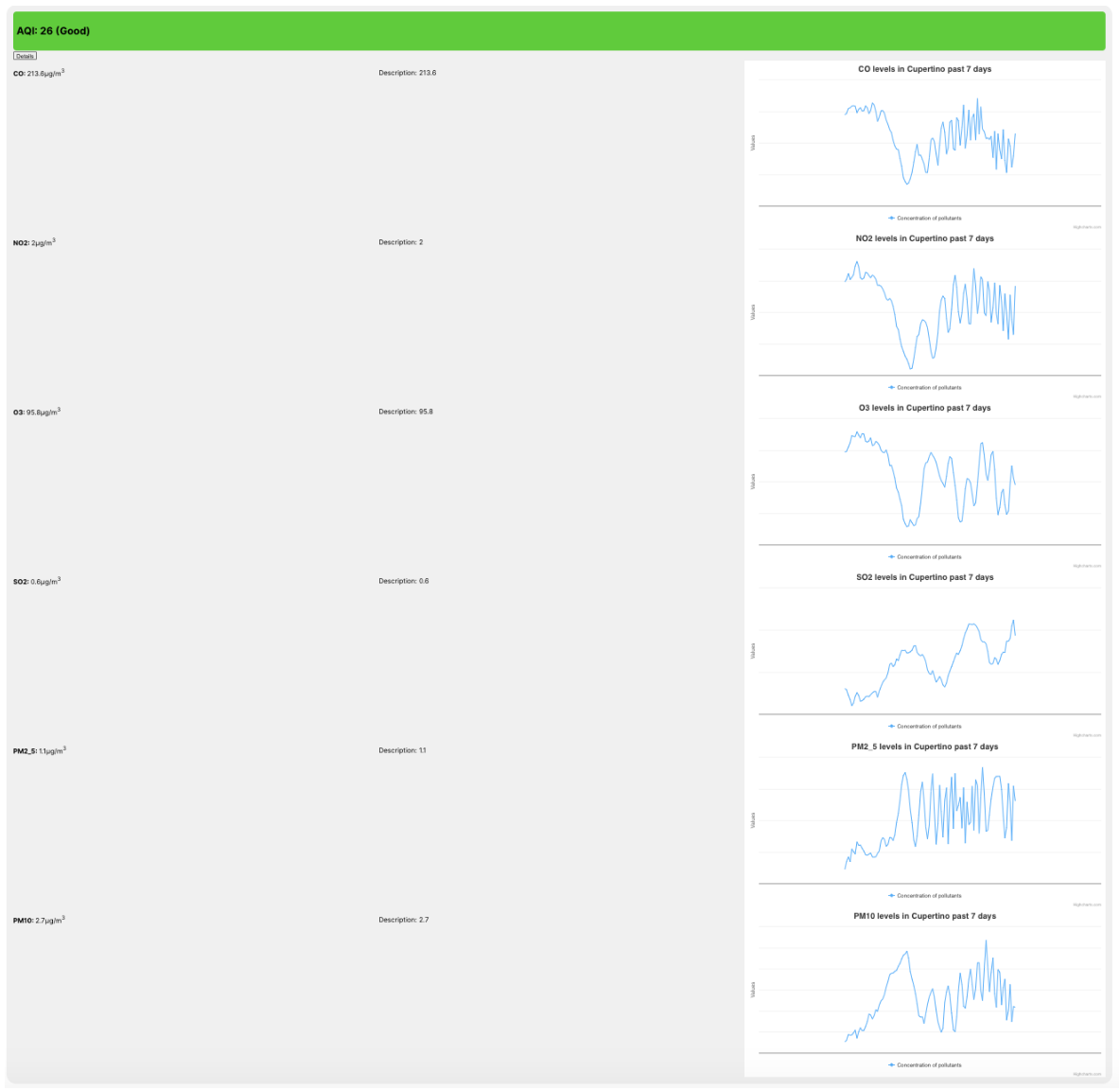Click the 'Values' axis label of the PM10 chart
This screenshot has height=1090, width=1120.
752,990
